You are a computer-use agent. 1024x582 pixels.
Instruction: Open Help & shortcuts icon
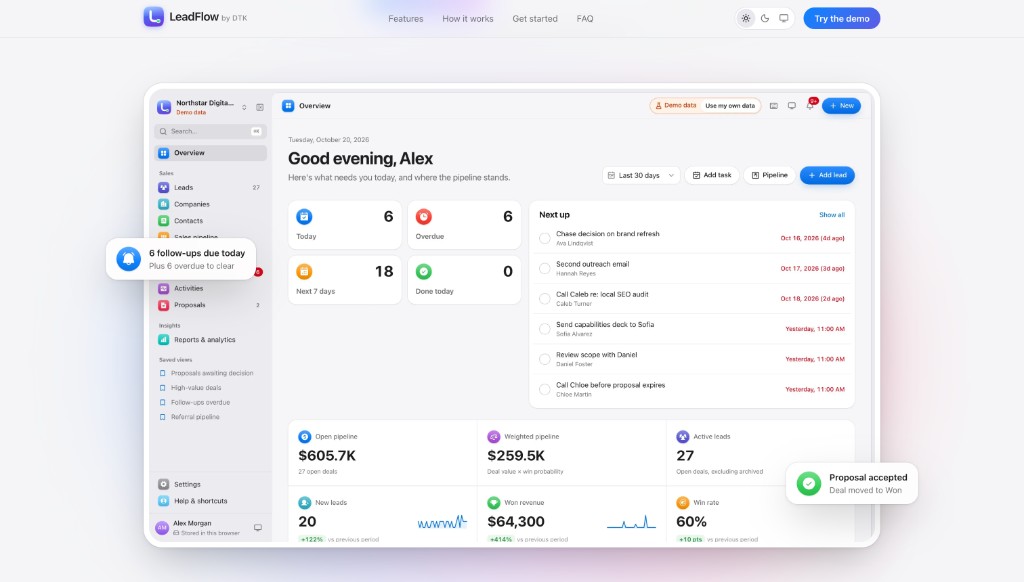[164, 501]
